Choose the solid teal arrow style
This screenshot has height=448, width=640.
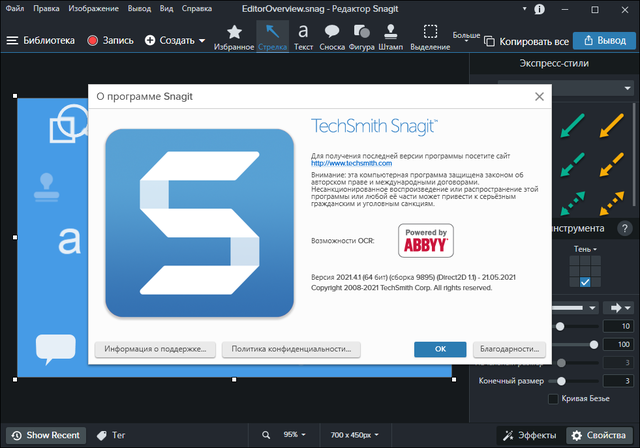pyautogui.click(x=573, y=125)
